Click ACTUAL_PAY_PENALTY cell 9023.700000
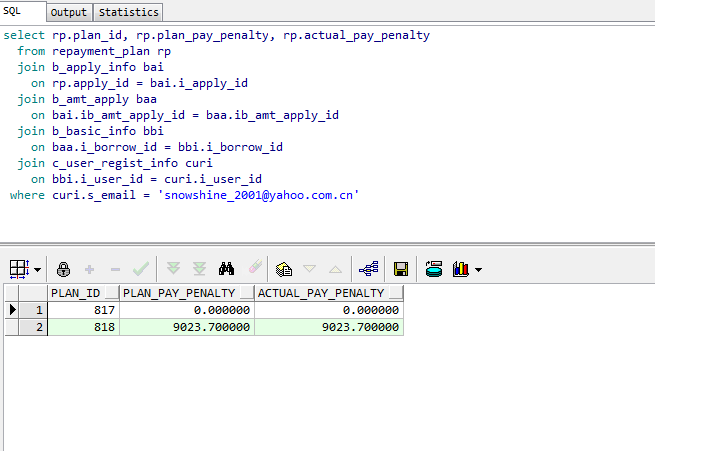This screenshot has height=451, width=724. [x=329, y=327]
